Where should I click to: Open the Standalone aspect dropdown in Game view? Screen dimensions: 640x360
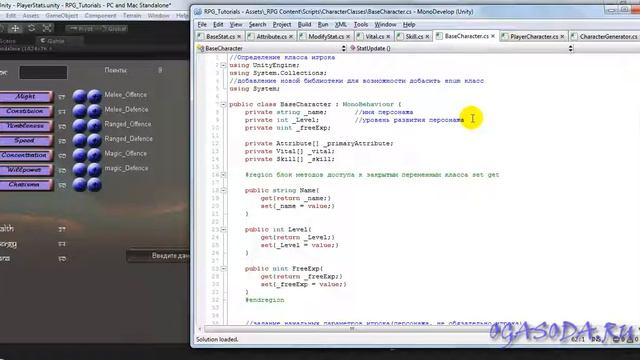pyautogui.click(x=26, y=49)
